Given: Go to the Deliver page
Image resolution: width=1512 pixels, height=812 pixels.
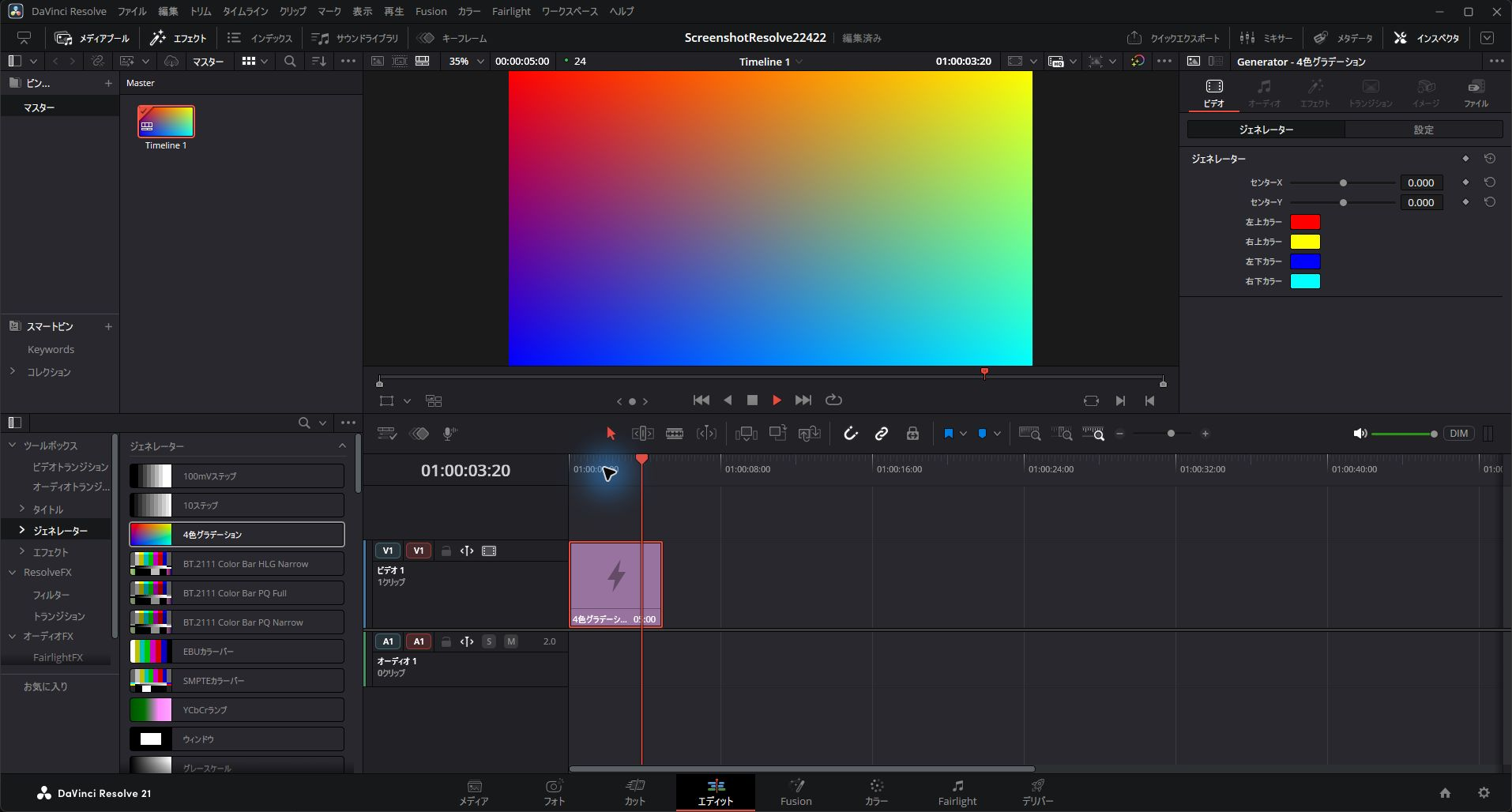Looking at the screenshot, I should pos(1037,792).
